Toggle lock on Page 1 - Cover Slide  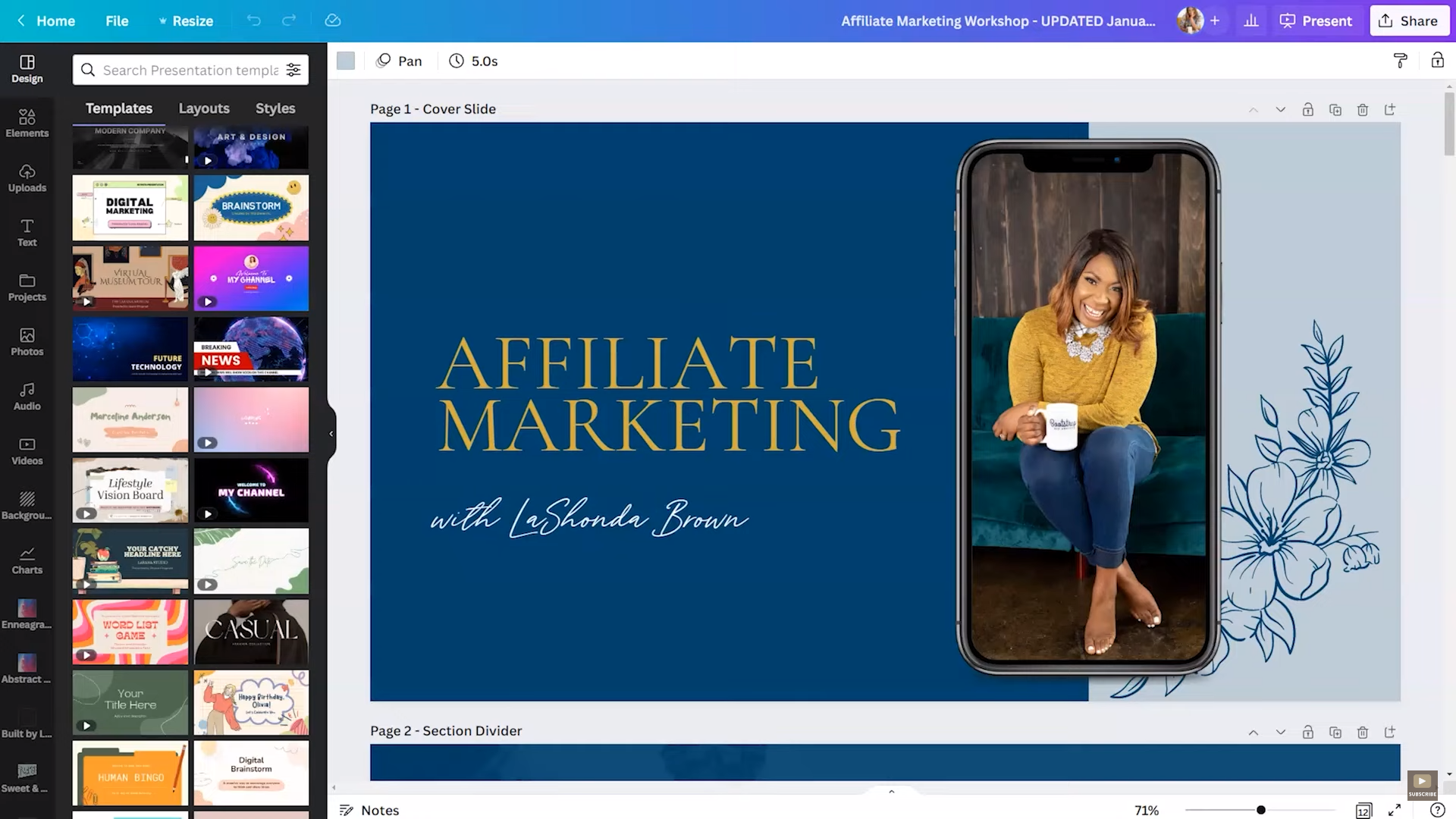(x=1308, y=110)
